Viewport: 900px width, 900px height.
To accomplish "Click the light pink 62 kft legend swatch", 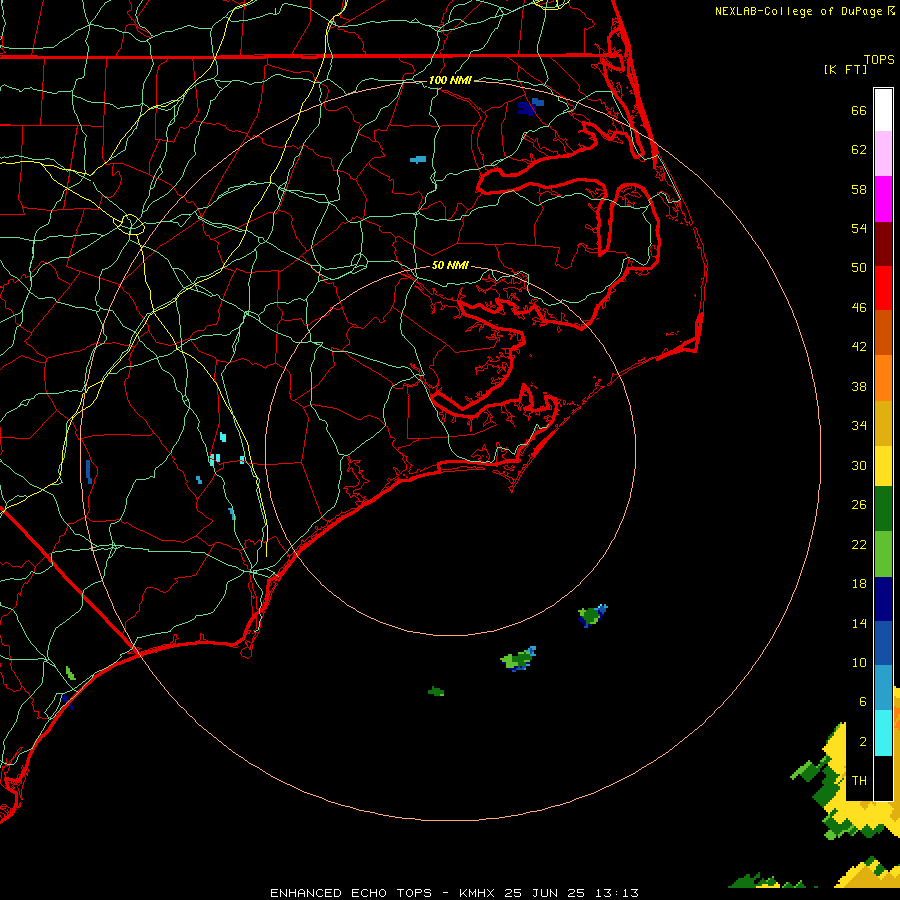I will tap(883, 153).
